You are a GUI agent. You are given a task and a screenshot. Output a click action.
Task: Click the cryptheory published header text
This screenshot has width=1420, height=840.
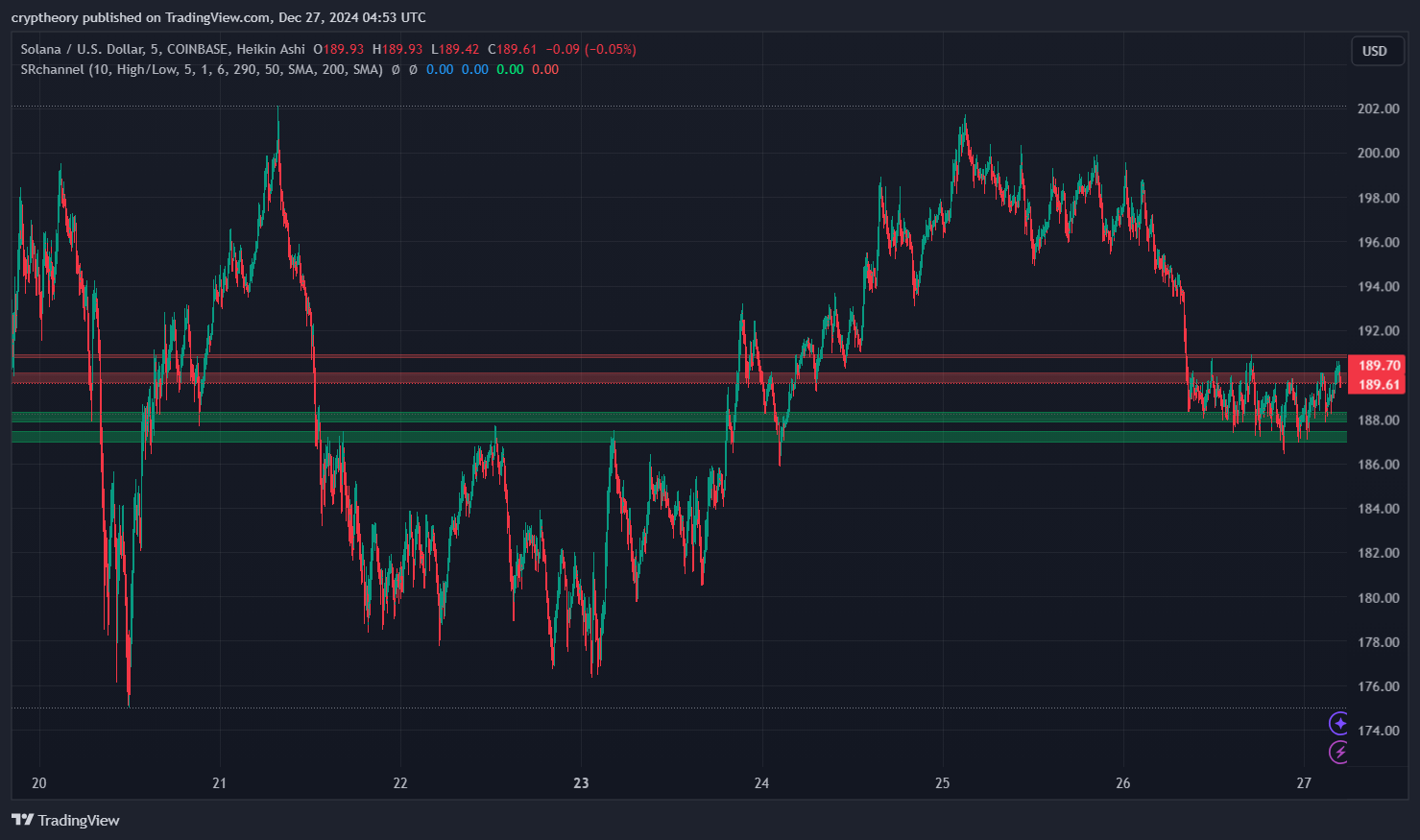(218, 17)
